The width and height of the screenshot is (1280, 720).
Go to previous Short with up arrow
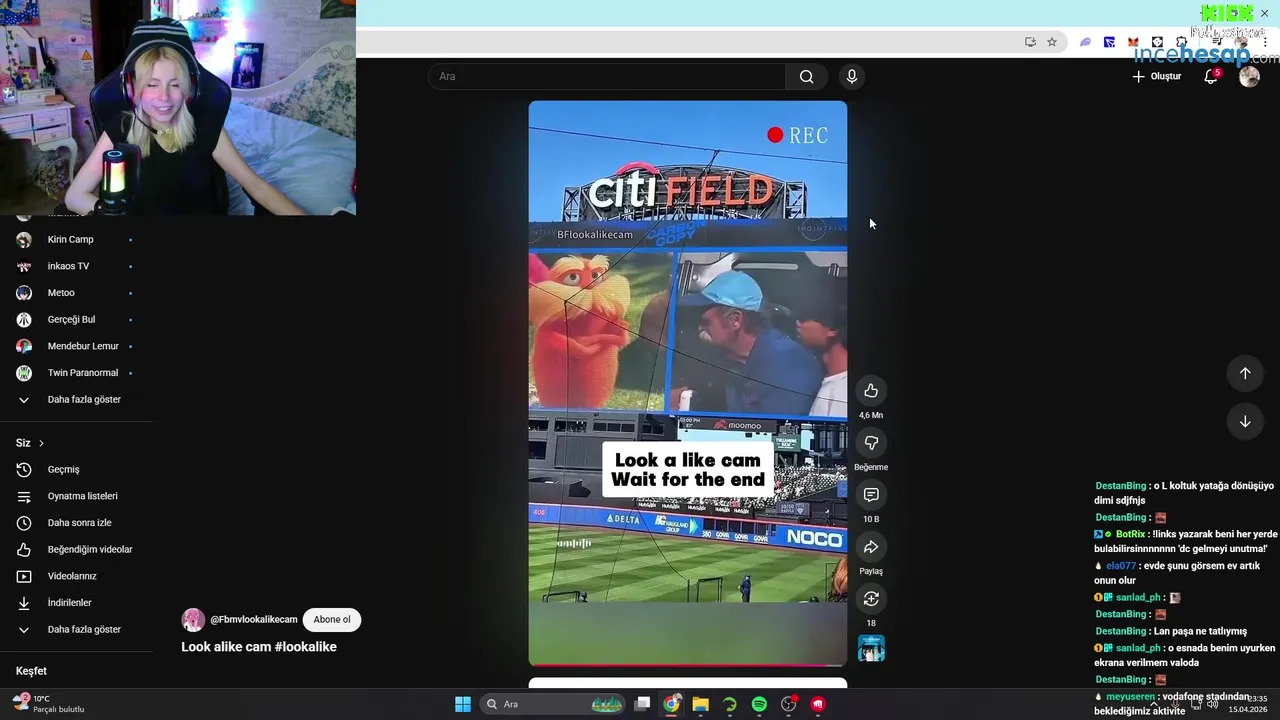pyautogui.click(x=1245, y=373)
